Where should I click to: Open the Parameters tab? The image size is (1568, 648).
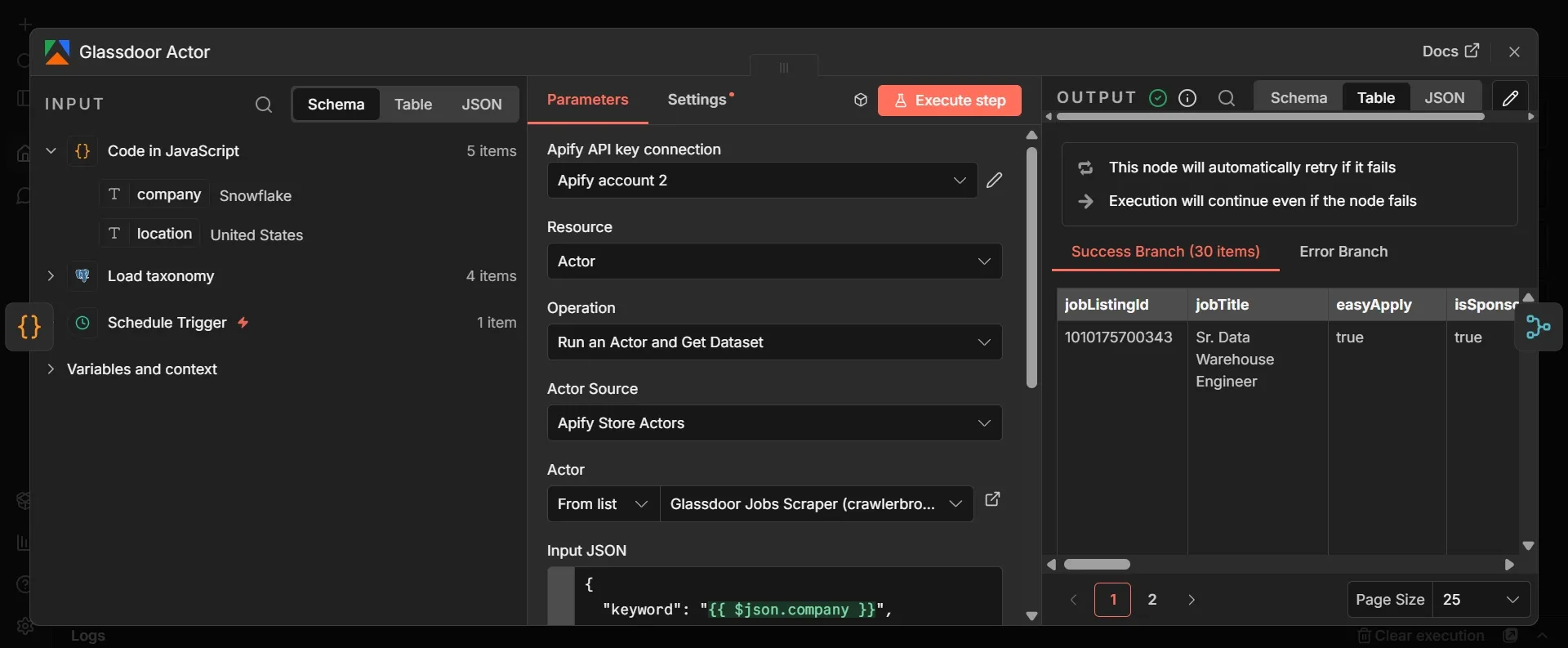coord(588,100)
